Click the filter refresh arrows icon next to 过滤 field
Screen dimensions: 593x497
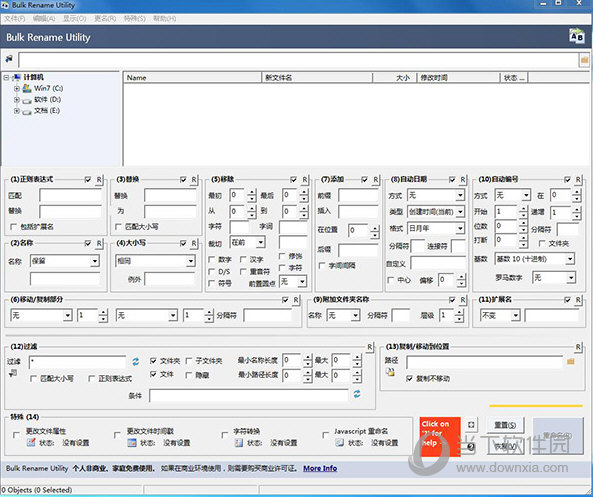click(135, 362)
